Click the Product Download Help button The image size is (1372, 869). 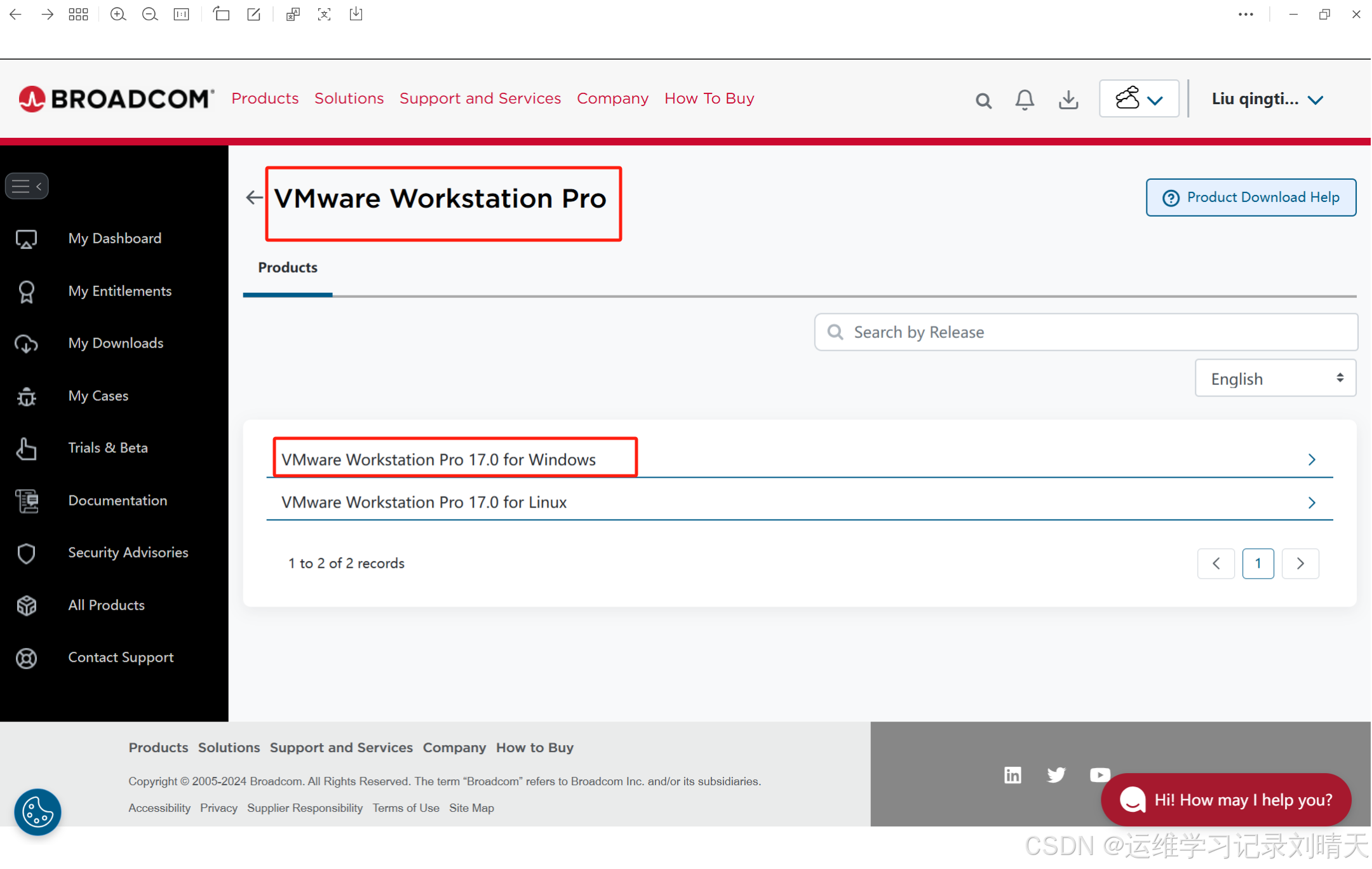click(1249, 197)
